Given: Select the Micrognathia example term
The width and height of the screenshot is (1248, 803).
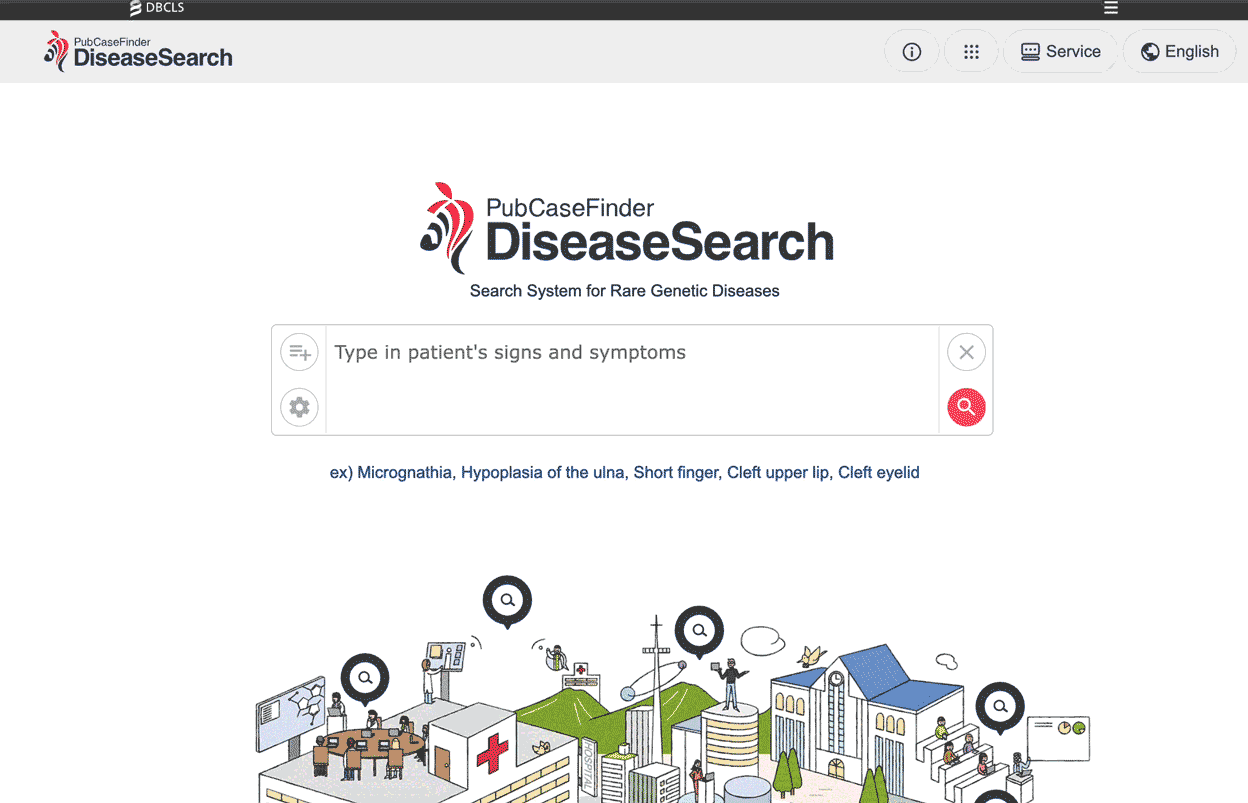Looking at the screenshot, I should (x=405, y=472).
